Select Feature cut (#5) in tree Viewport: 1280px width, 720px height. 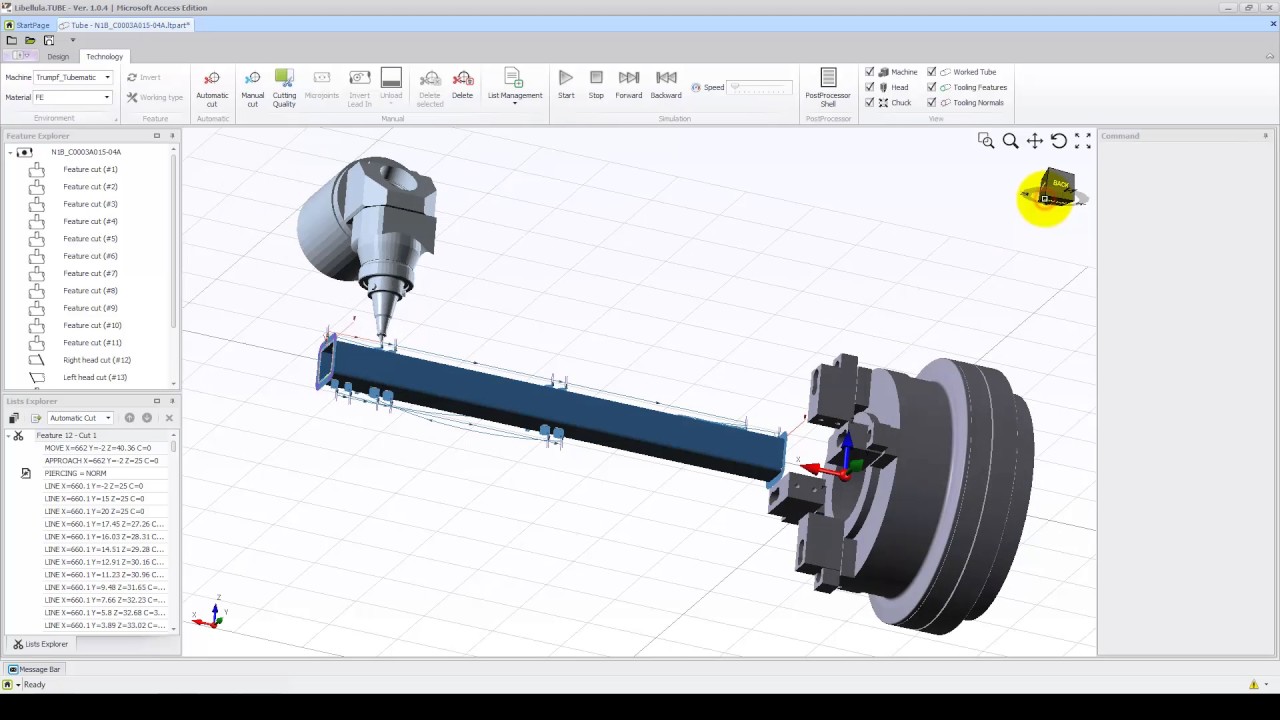coord(90,239)
